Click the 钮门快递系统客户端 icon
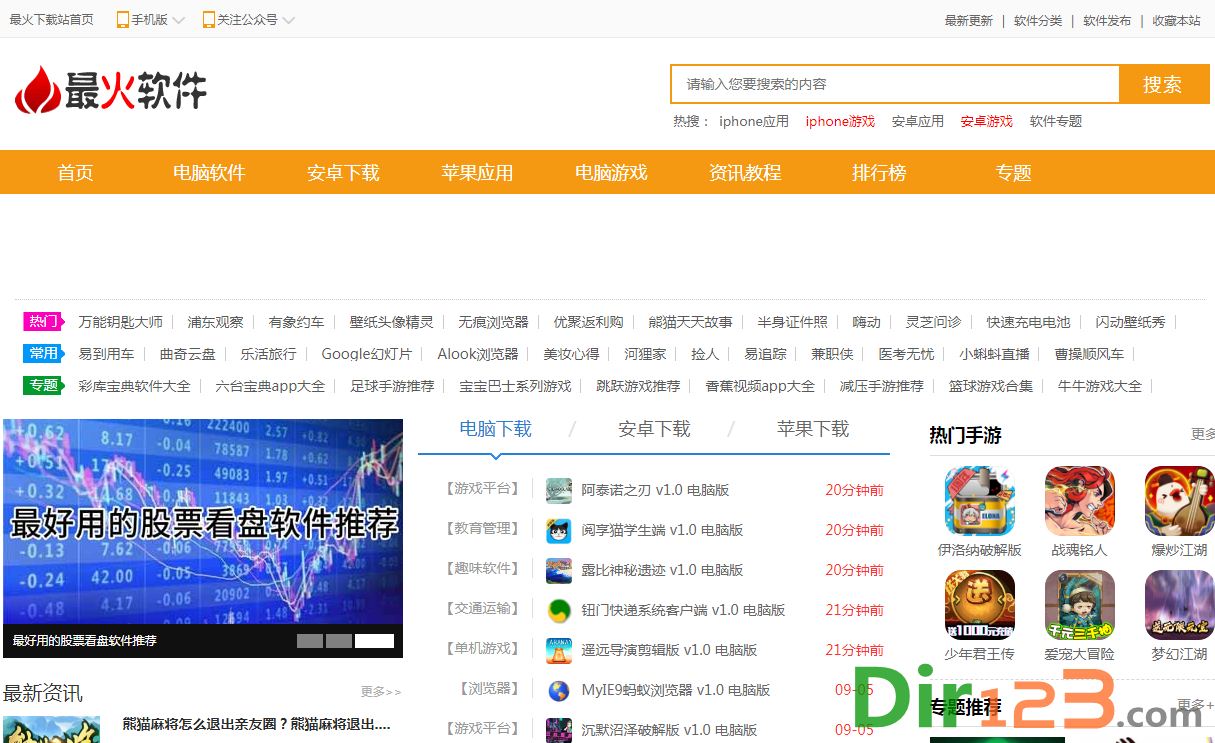 point(559,610)
